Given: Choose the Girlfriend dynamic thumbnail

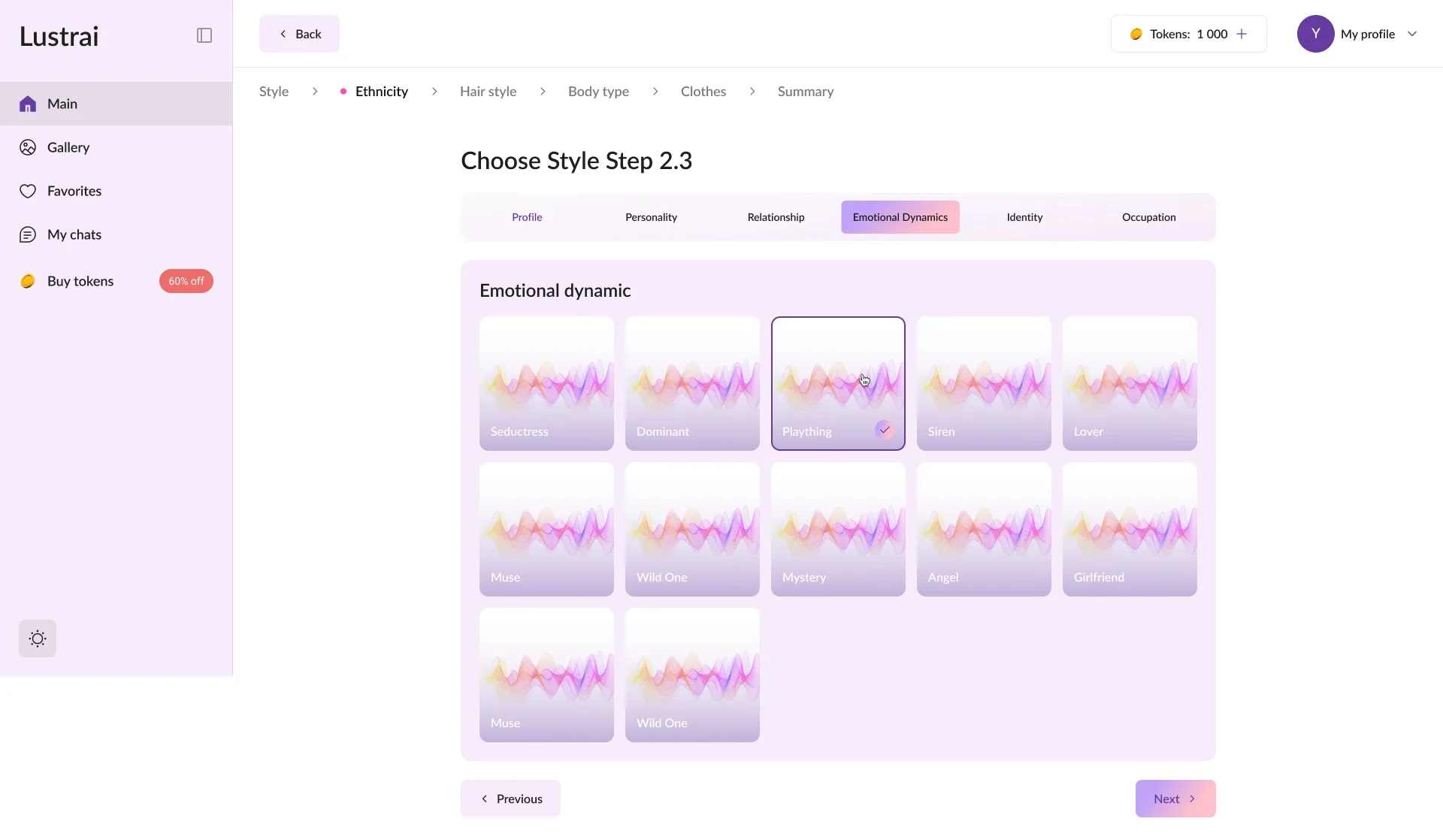Looking at the screenshot, I should point(1130,529).
